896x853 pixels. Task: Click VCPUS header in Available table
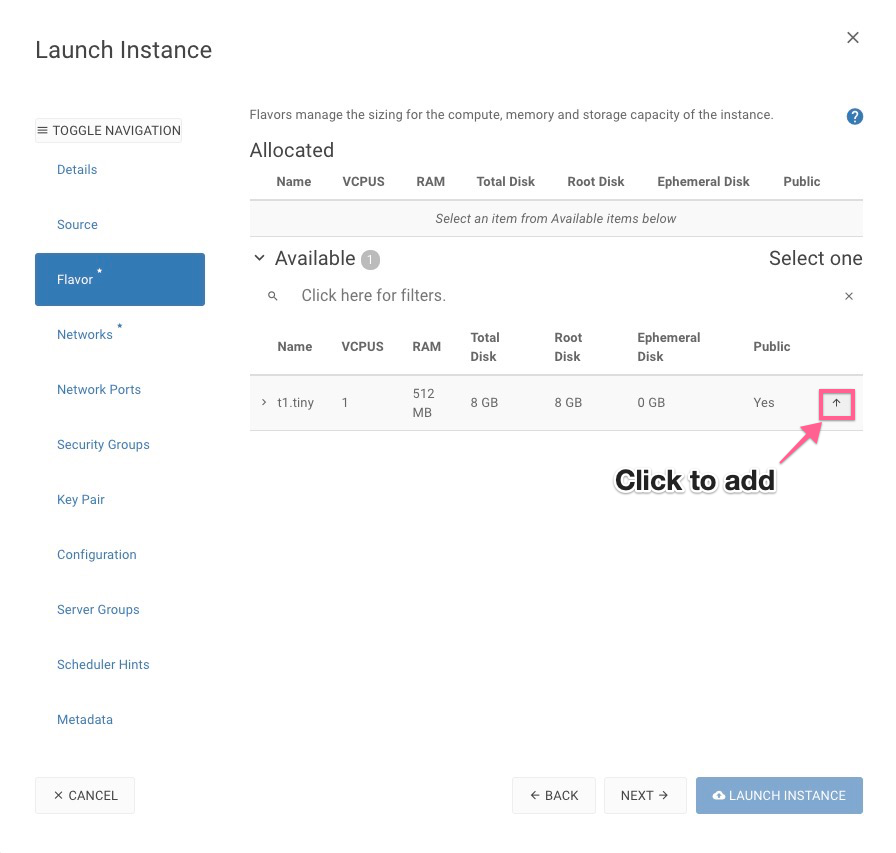[x=362, y=347]
